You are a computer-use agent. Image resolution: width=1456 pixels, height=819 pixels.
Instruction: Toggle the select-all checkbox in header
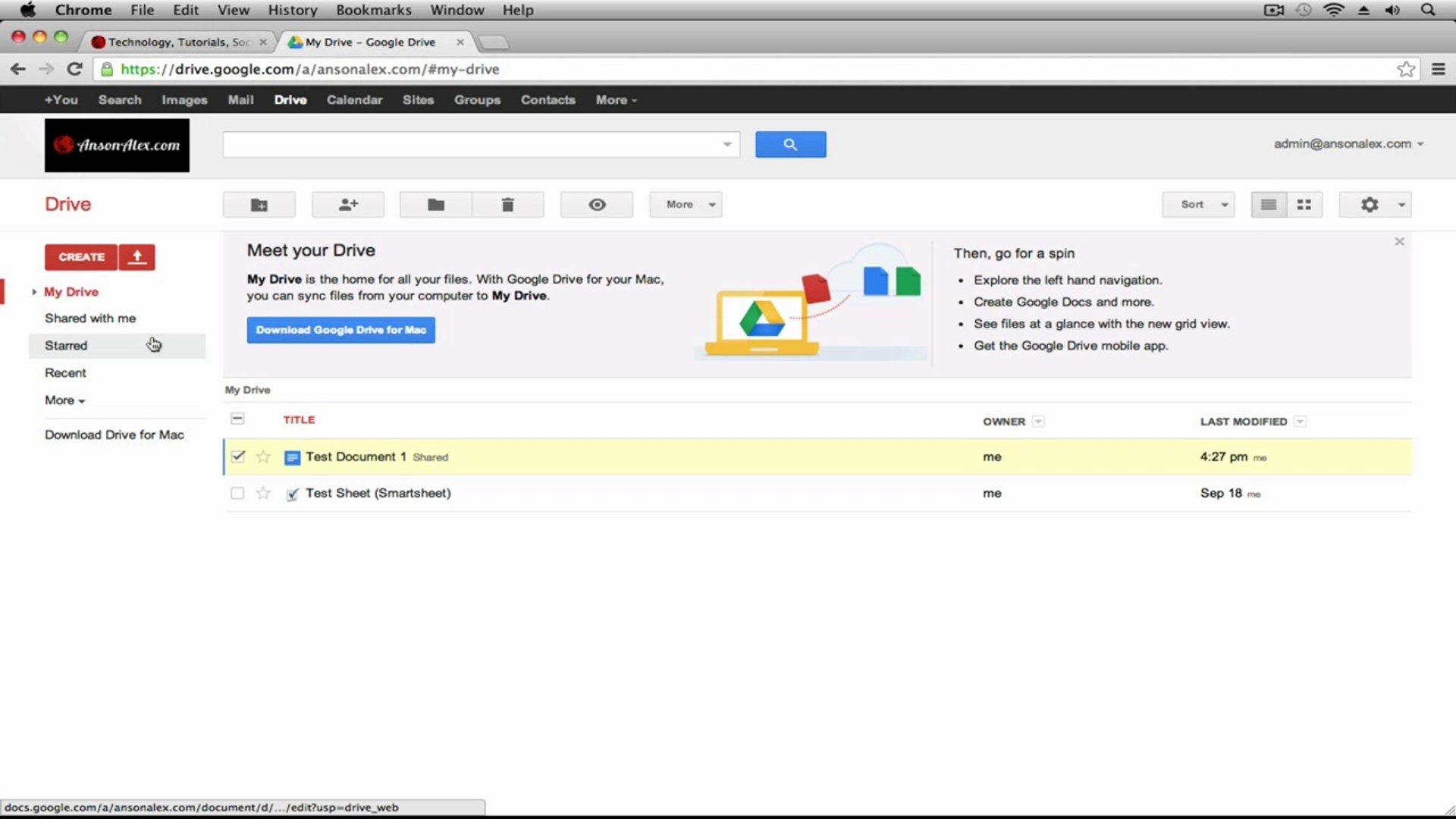click(237, 419)
